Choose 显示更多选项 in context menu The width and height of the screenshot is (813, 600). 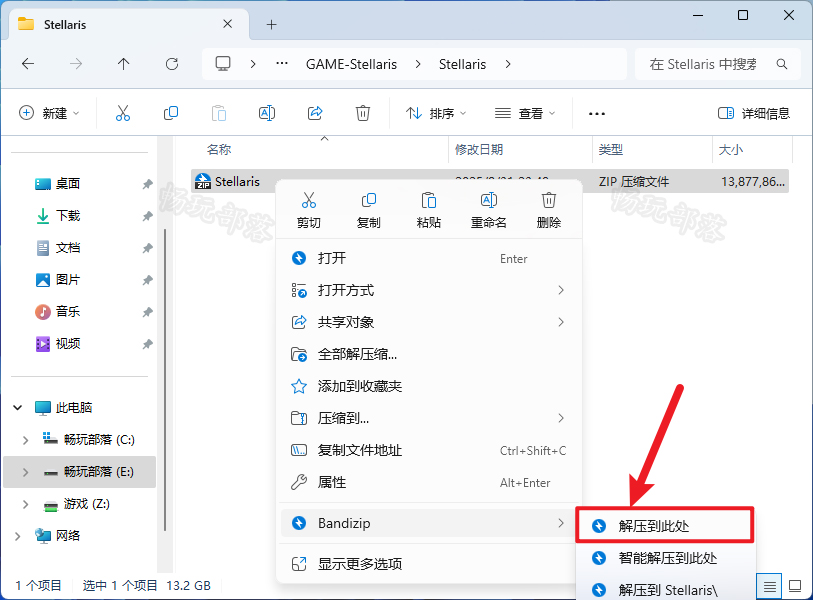[429, 564]
